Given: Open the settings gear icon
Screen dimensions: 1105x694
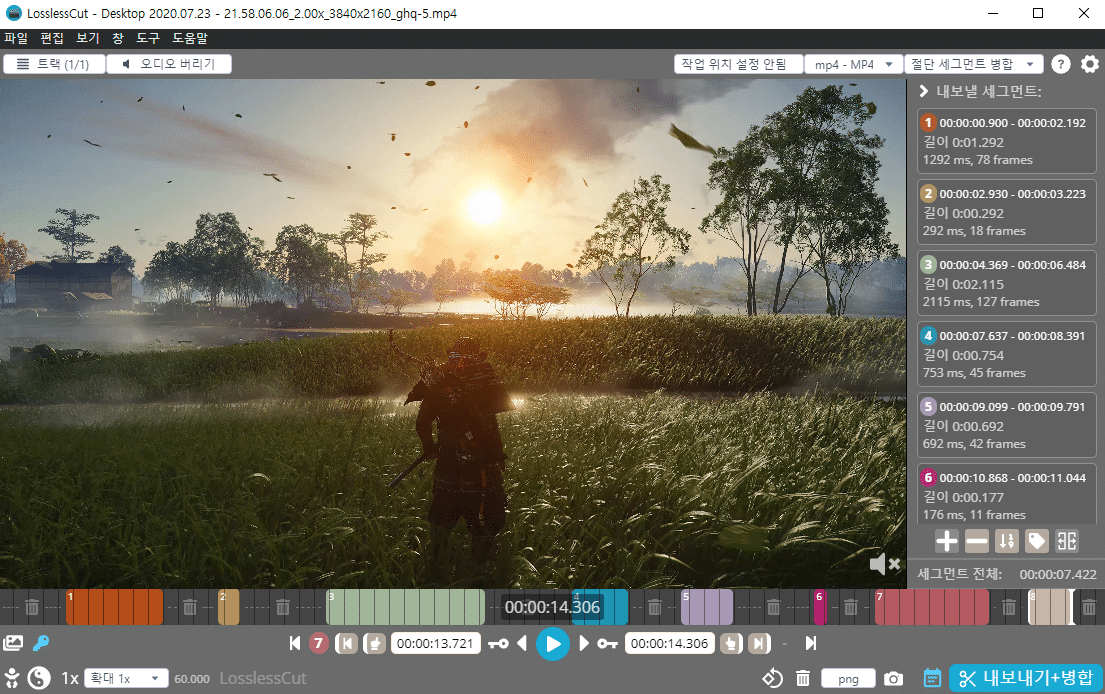Looking at the screenshot, I should coord(1089,64).
